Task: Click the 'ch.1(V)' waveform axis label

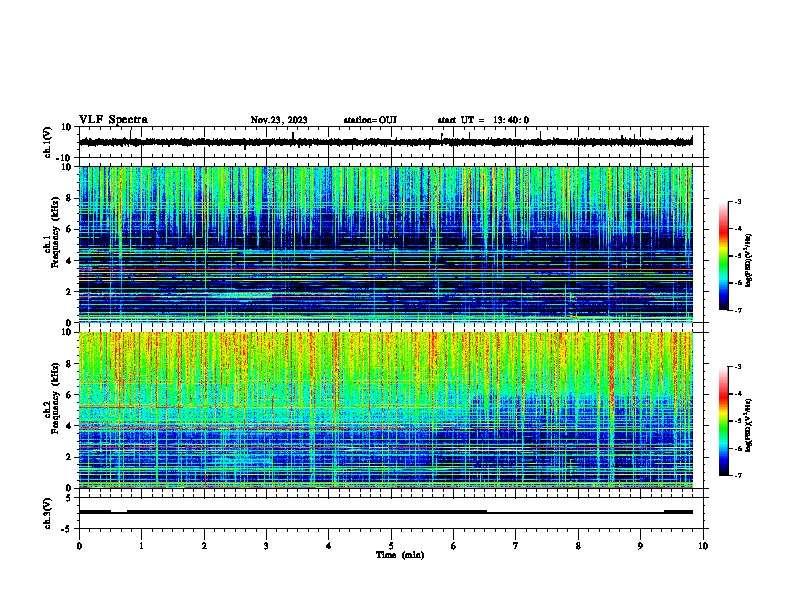Action: (48, 142)
